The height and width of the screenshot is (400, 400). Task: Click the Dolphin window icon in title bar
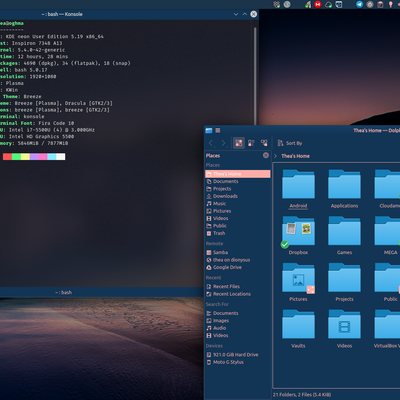209,130
